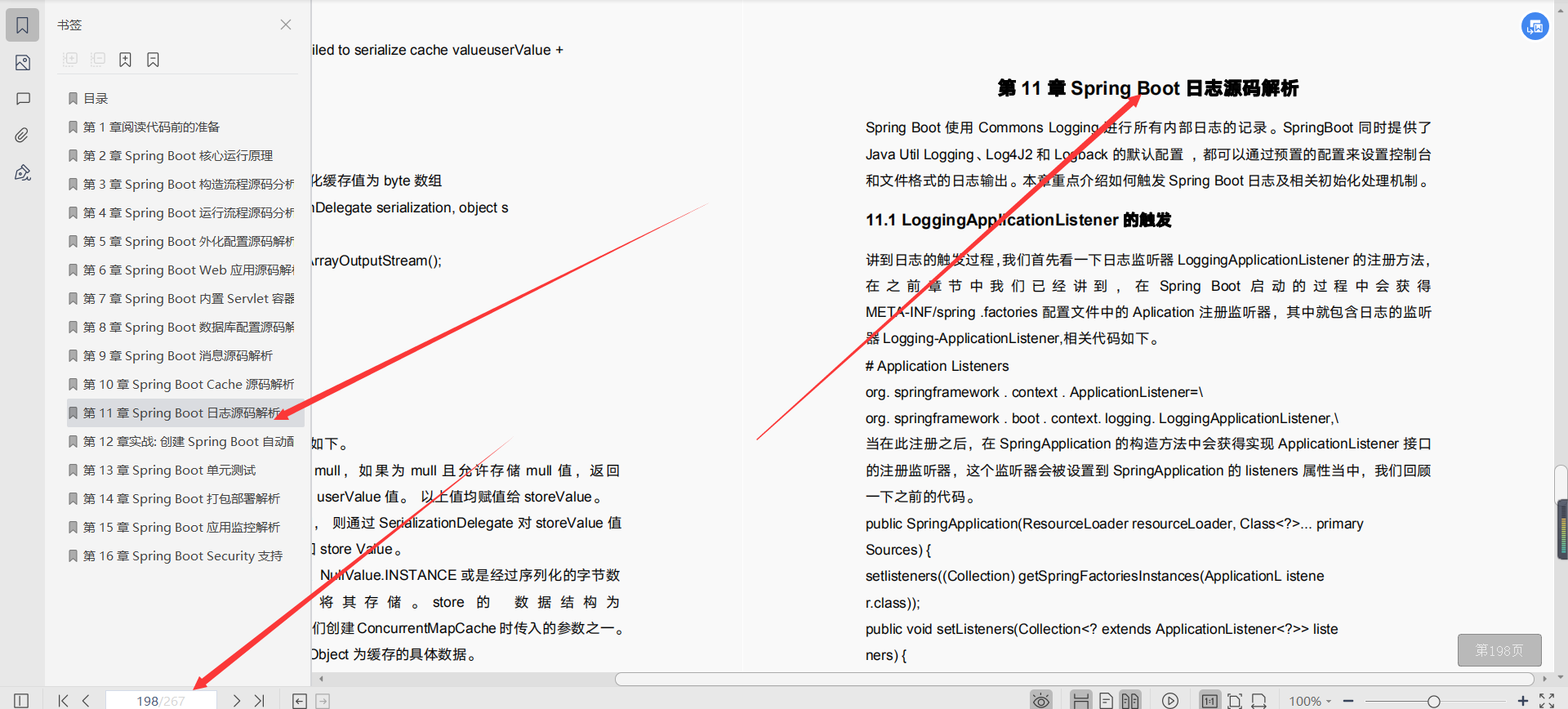This screenshot has height=709, width=1568.
Task: Click the zoom out minus button
Action: pos(1348,701)
